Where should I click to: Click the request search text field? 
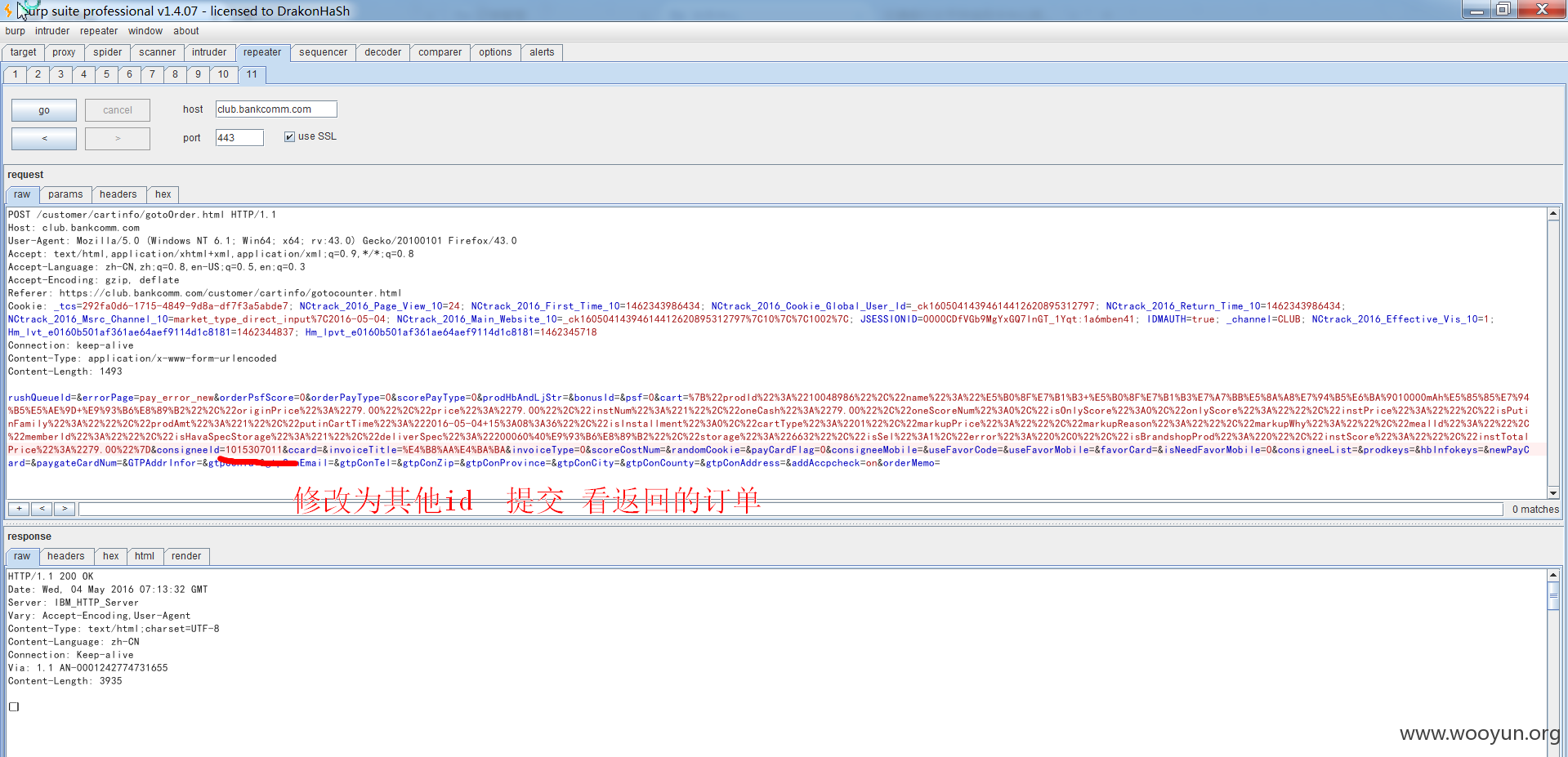(791, 509)
